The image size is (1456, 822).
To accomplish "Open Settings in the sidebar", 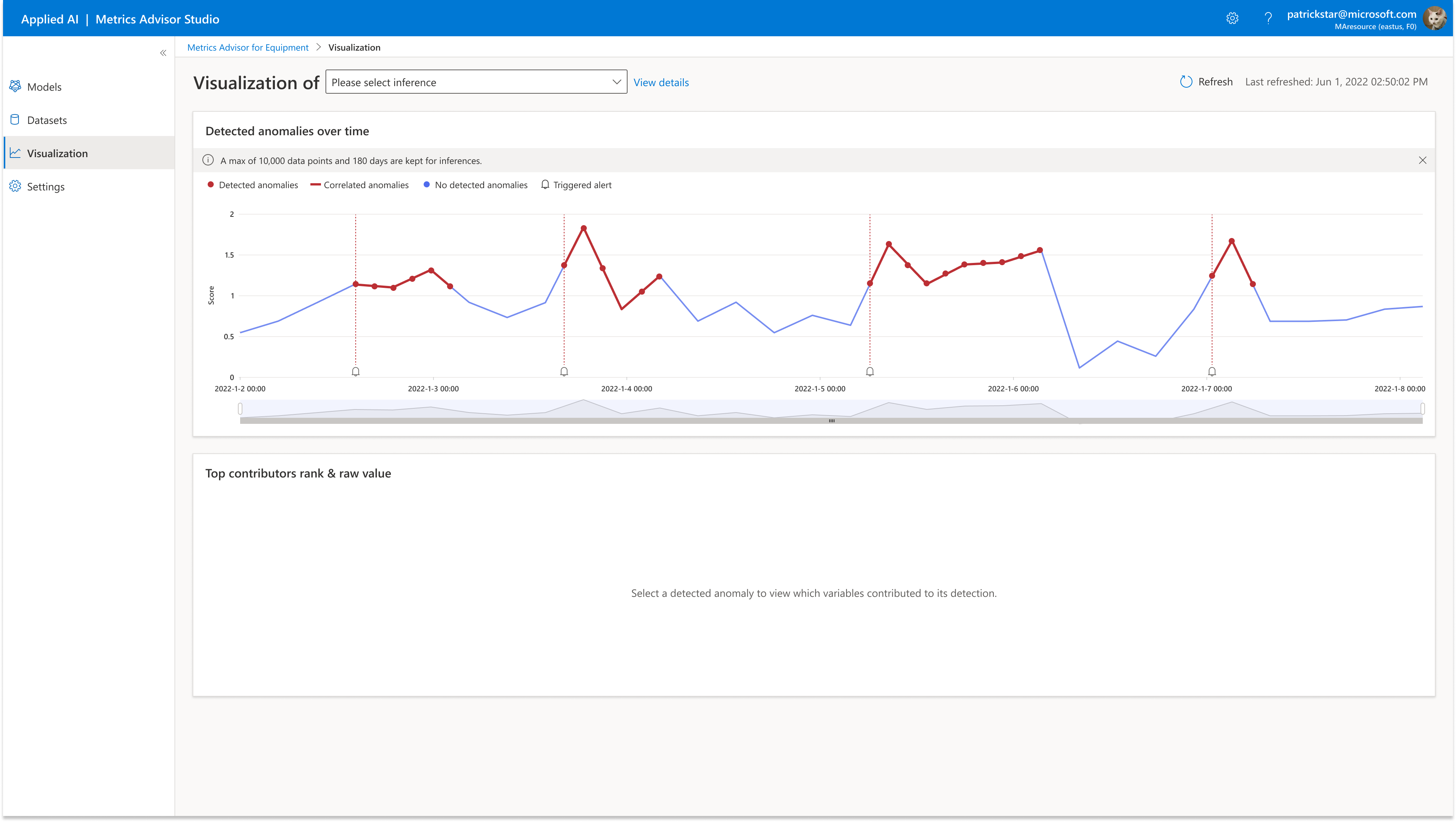I will 45,187.
